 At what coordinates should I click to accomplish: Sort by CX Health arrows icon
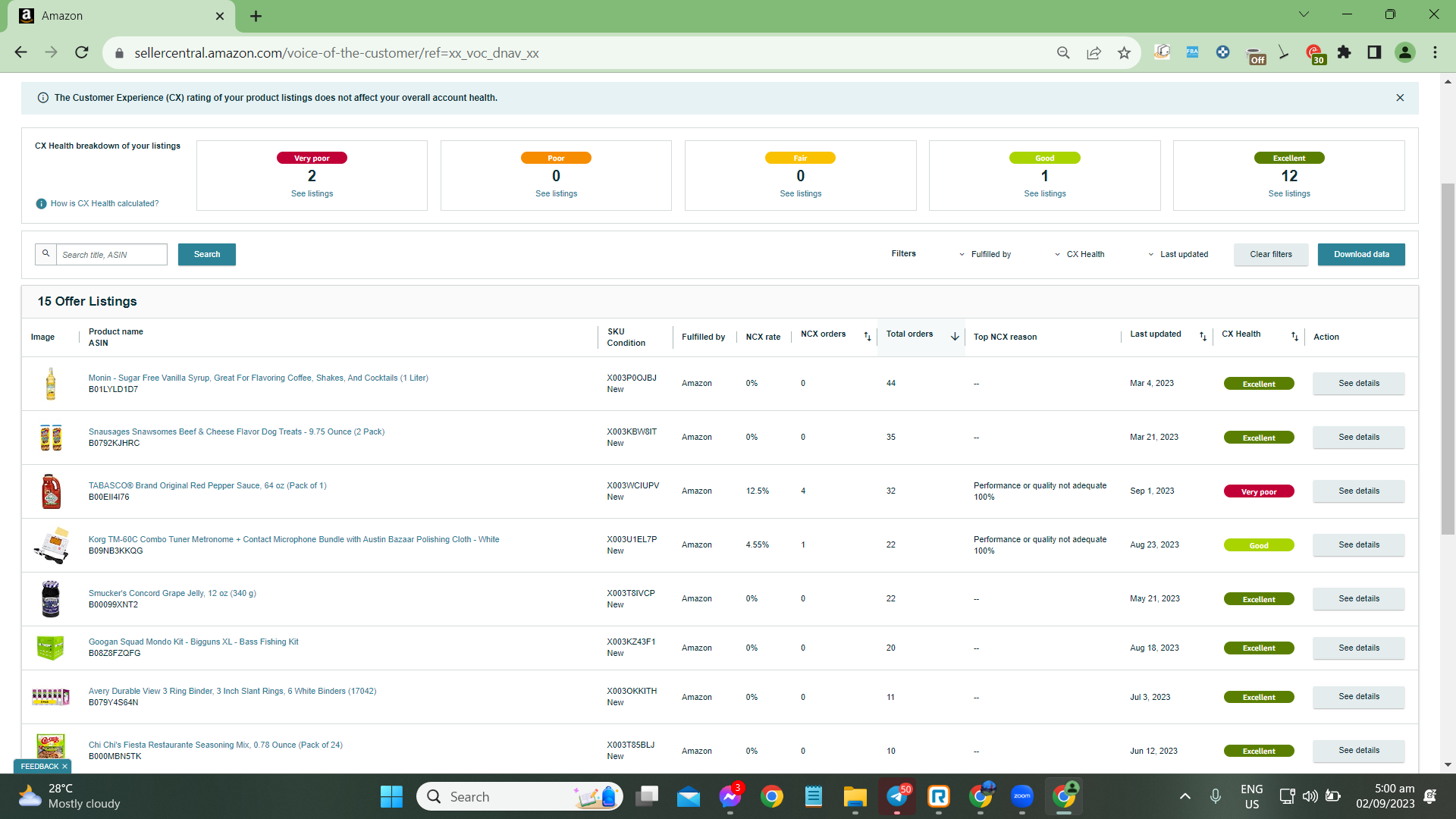(x=1294, y=336)
